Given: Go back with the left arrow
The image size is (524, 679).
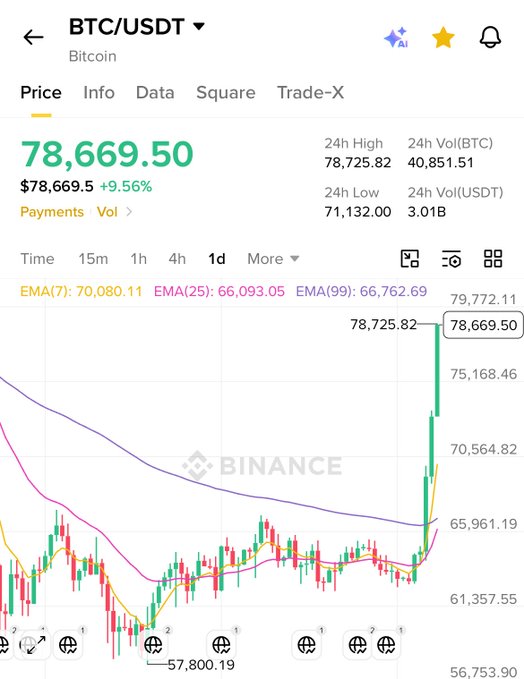Looking at the screenshot, I should click(x=33, y=37).
